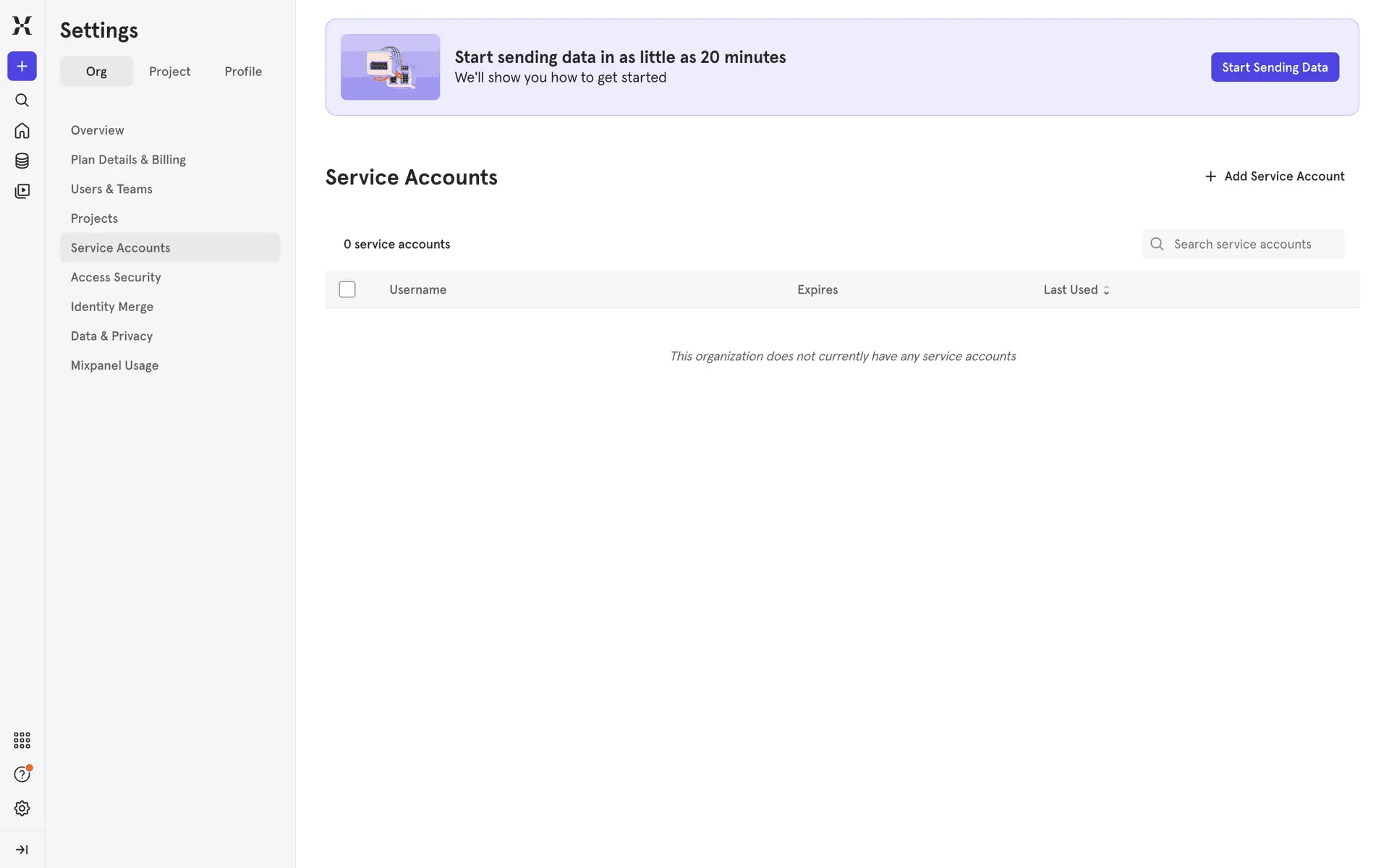Image resolution: width=1389 pixels, height=868 pixels.
Task: Click Add Service Account
Action: tap(1274, 176)
